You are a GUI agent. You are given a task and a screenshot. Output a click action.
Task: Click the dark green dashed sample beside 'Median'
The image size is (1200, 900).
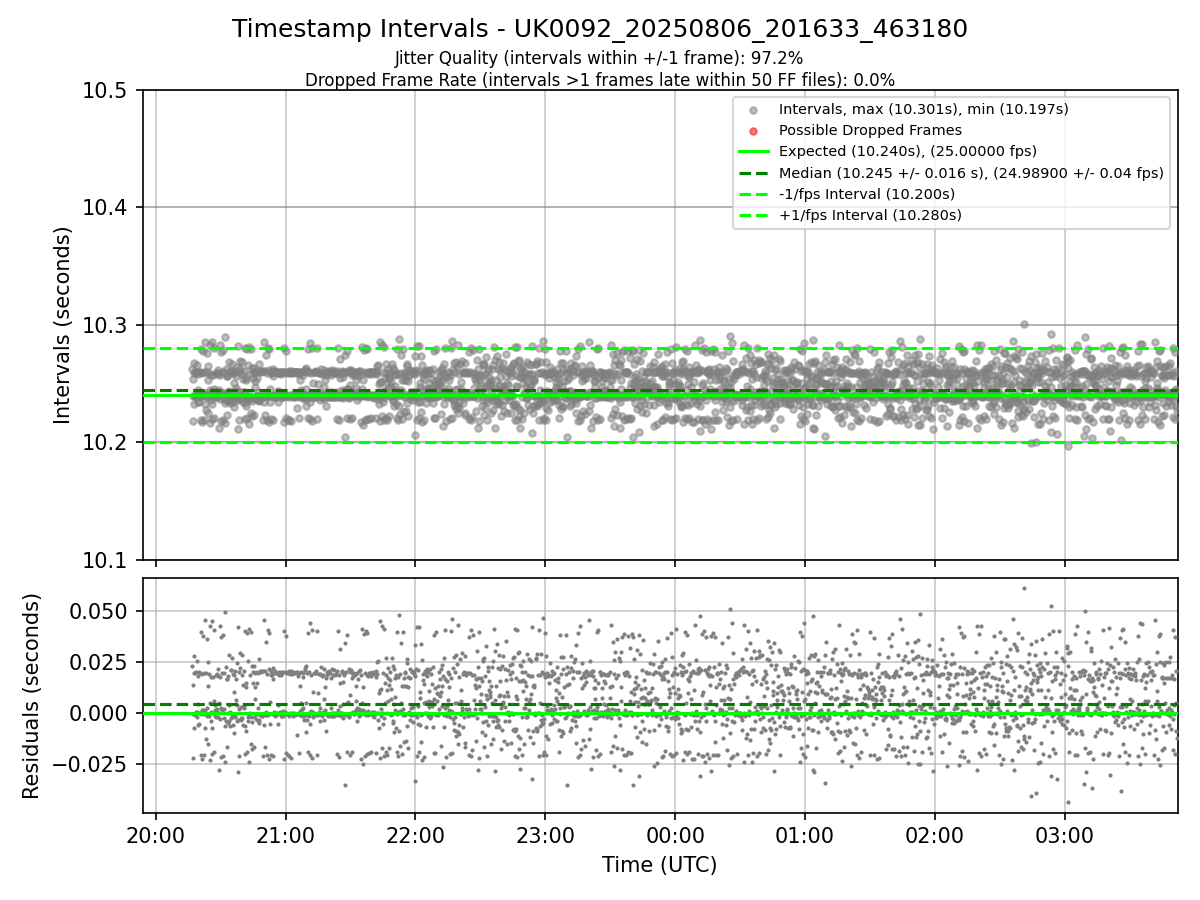click(754, 173)
